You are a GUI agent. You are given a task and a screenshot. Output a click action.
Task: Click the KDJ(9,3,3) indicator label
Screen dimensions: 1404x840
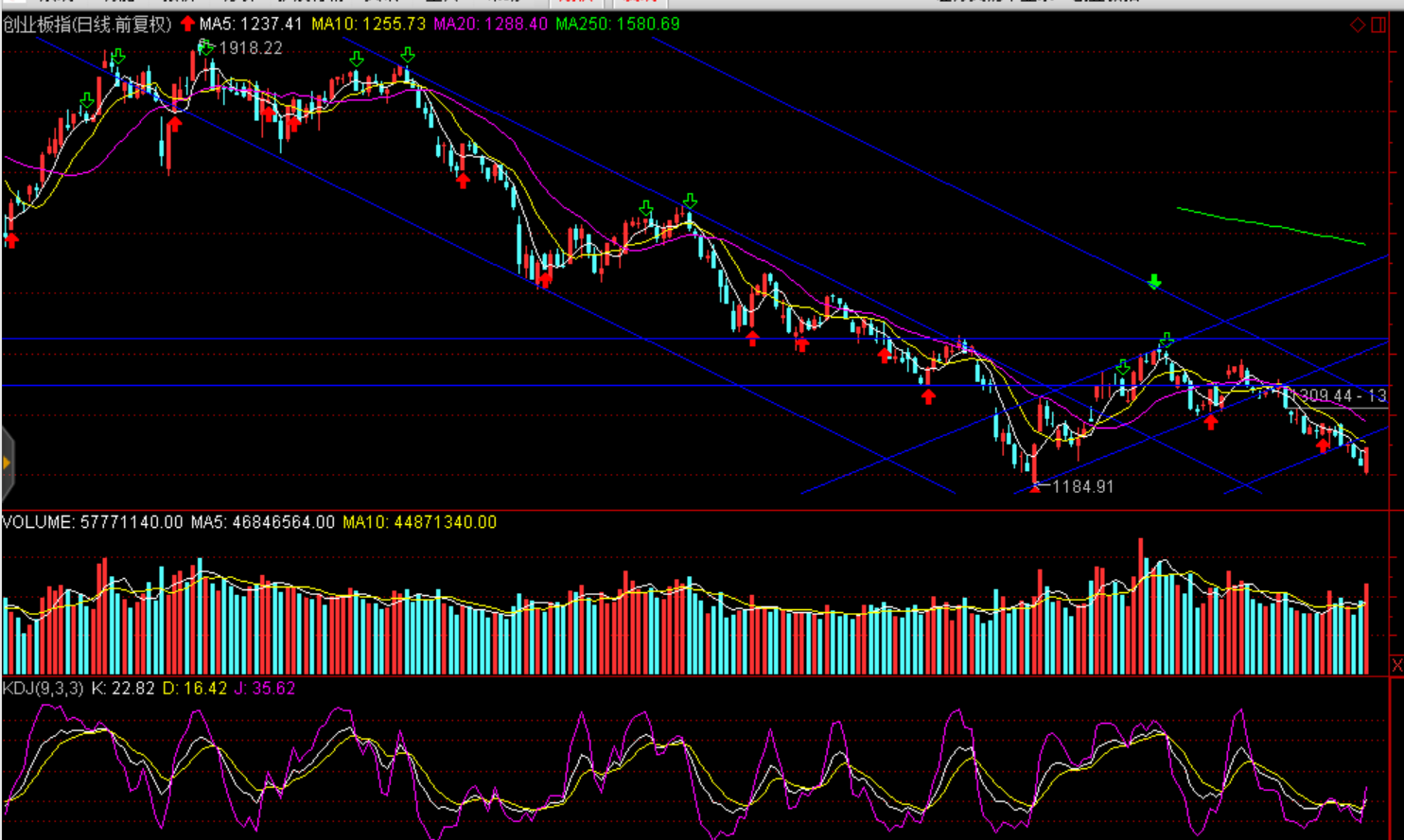[x=43, y=688]
